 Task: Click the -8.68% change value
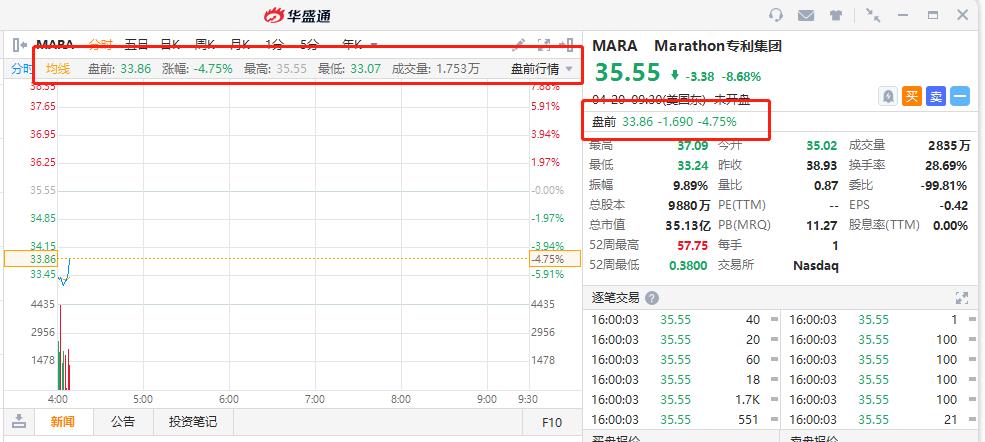tap(741, 77)
